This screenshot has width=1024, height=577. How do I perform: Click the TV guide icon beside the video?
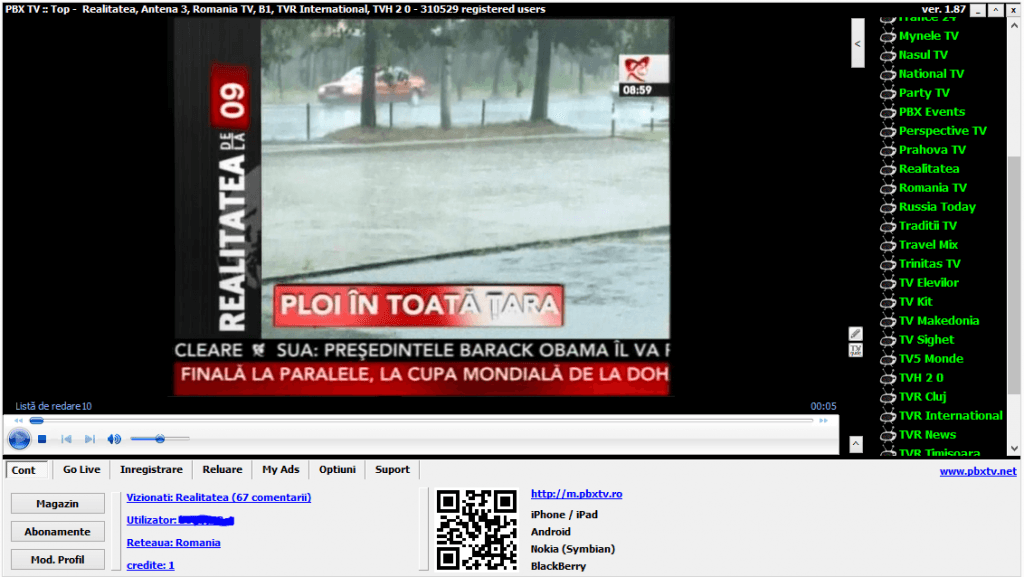click(x=856, y=351)
